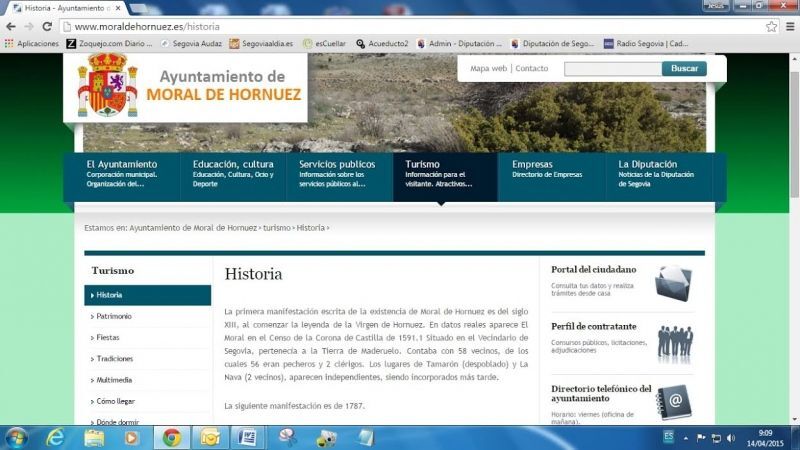Image resolution: width=800 pixels, height=450 pixels.
Task: Click the Perfil de contratante people icon
Action: [x=674, y=342]
